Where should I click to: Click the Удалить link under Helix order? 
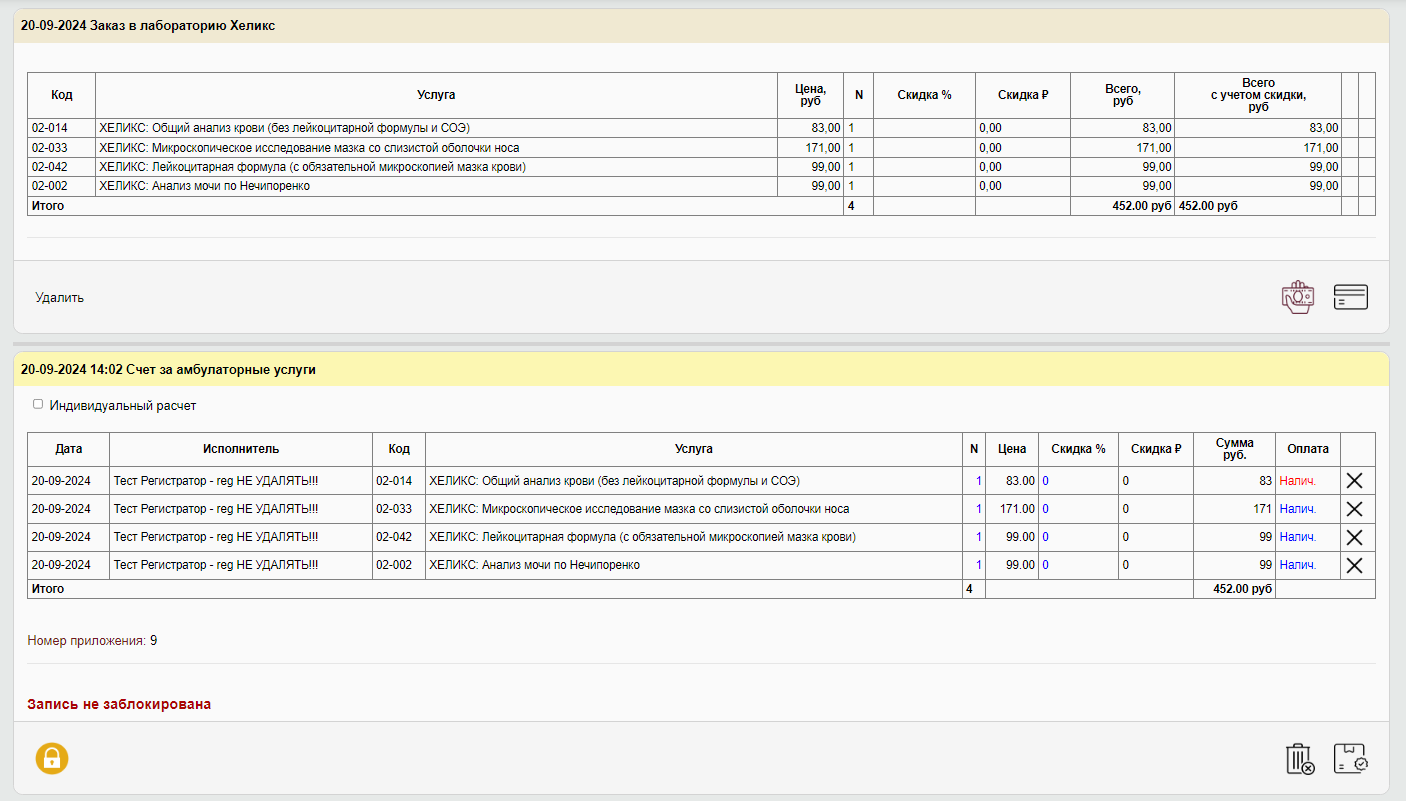[x=60, y=297]
